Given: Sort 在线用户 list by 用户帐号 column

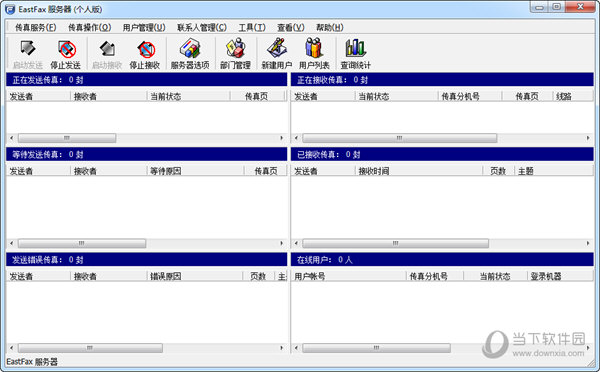Looking at the screenshot, I should [348, 276].
